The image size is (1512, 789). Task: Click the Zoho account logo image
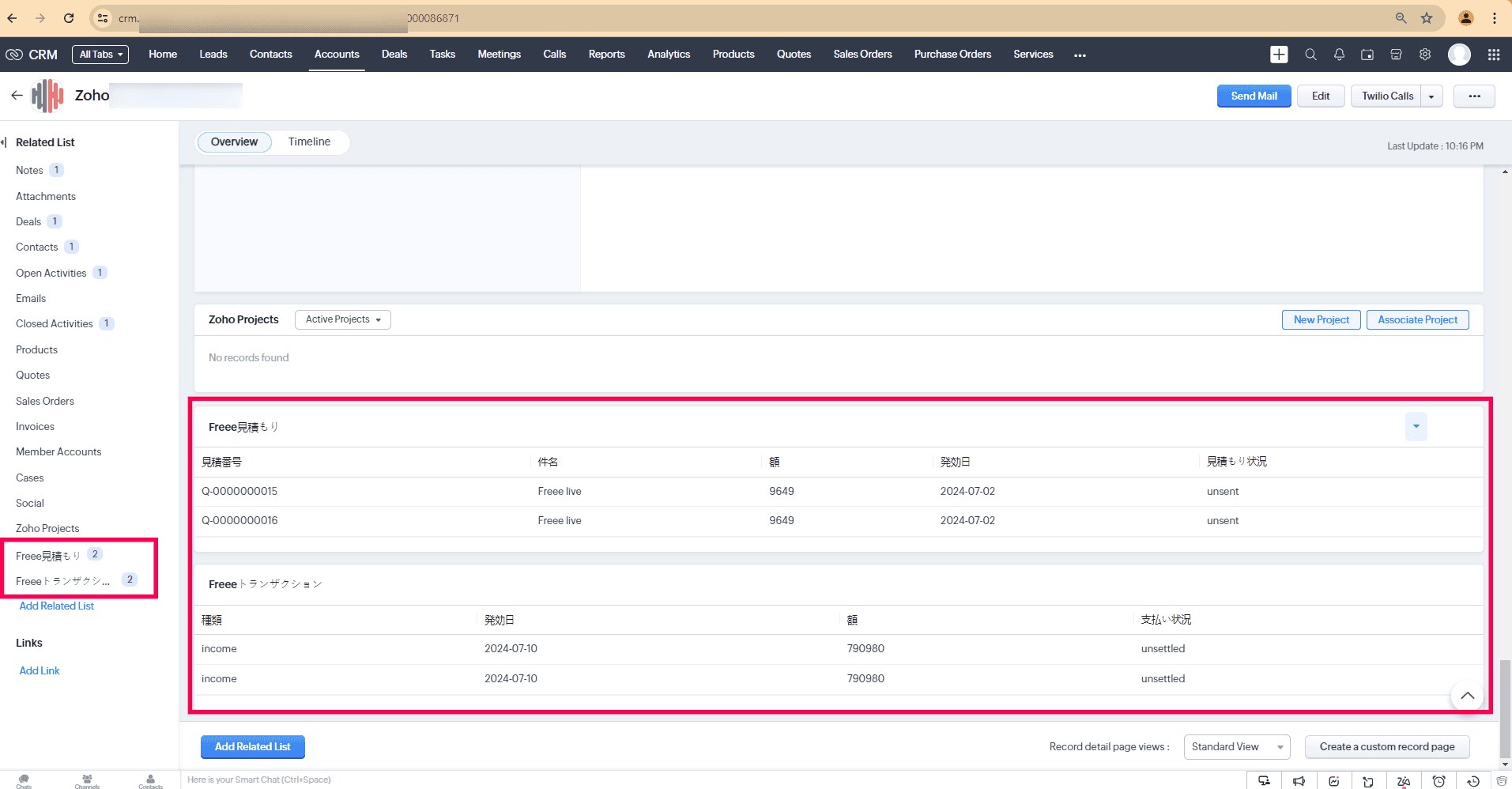47,96
